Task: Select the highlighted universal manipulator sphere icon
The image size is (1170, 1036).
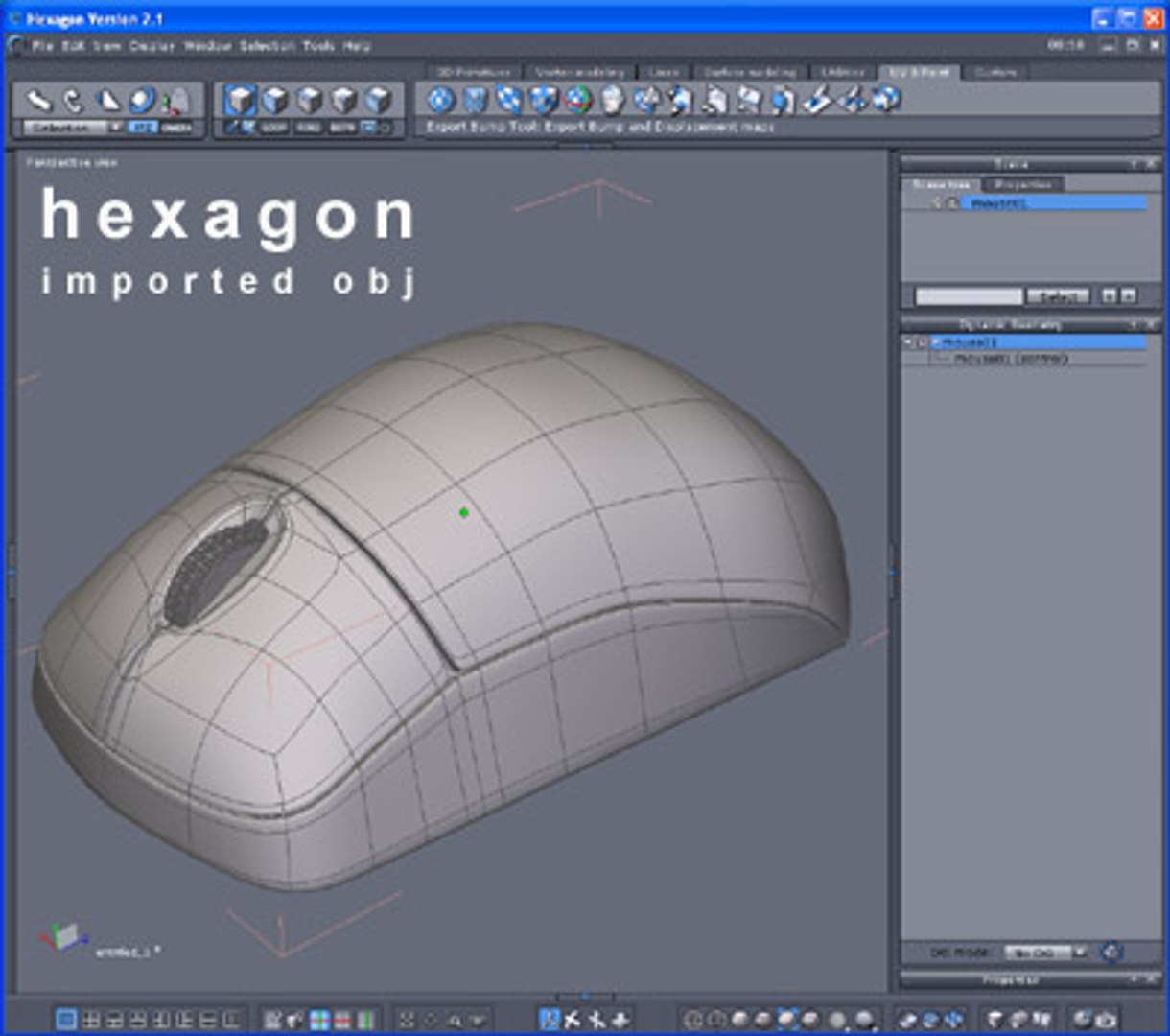Action: (142, 100)
